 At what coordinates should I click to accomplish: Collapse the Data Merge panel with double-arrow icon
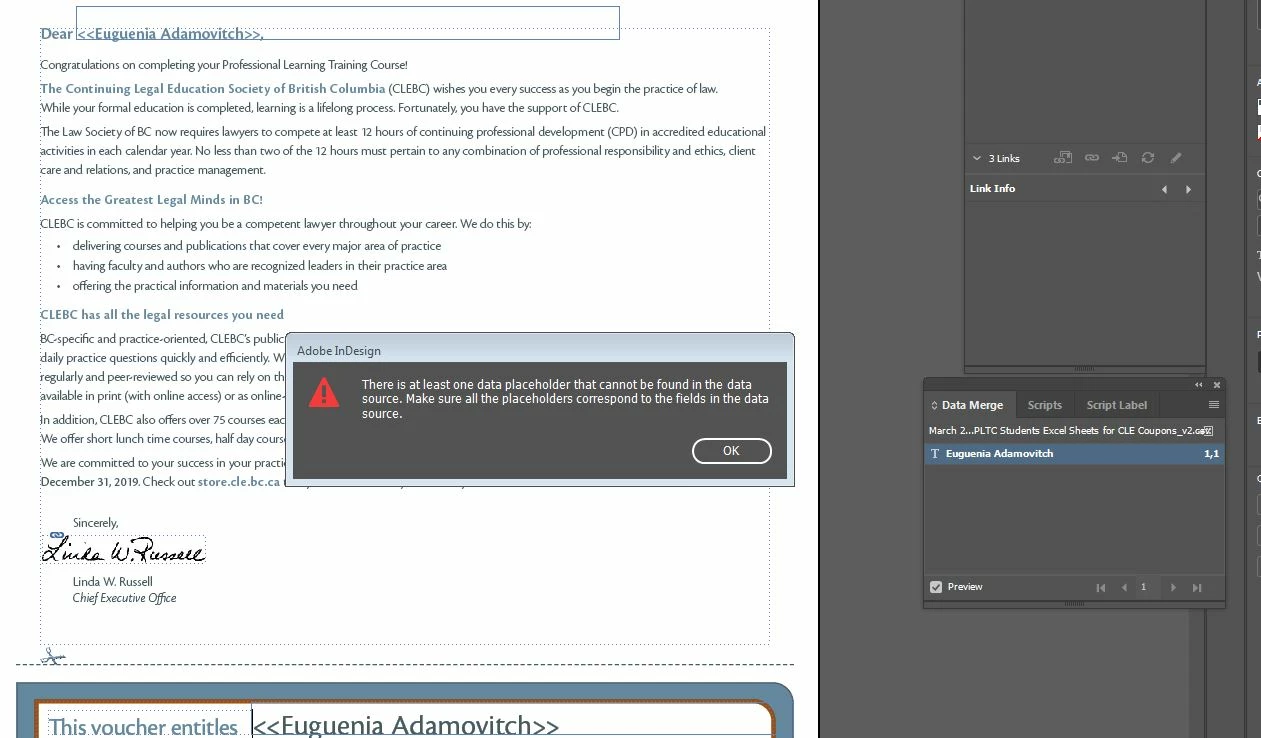pos(1199,385)
